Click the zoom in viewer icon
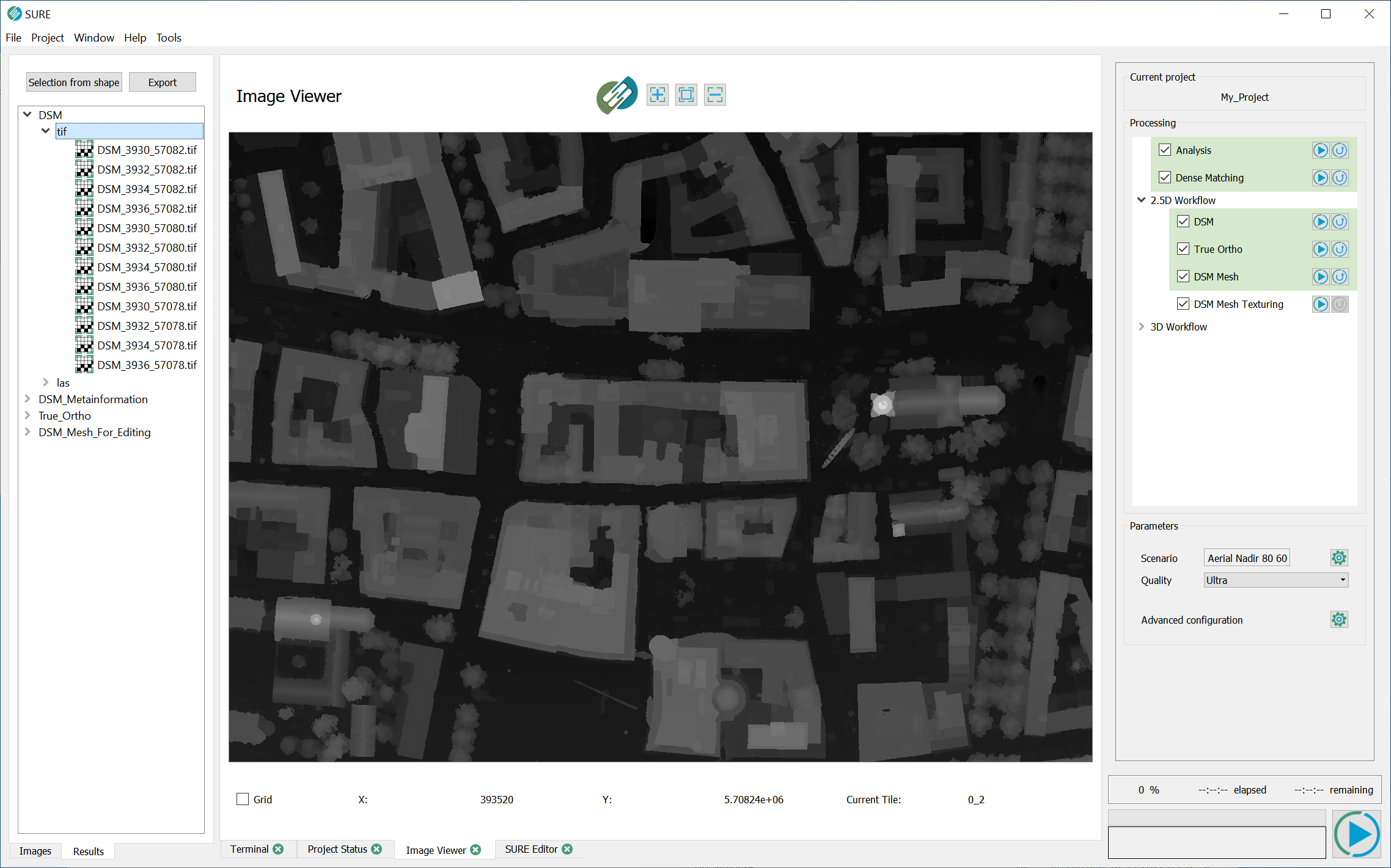 coord(658,95)
